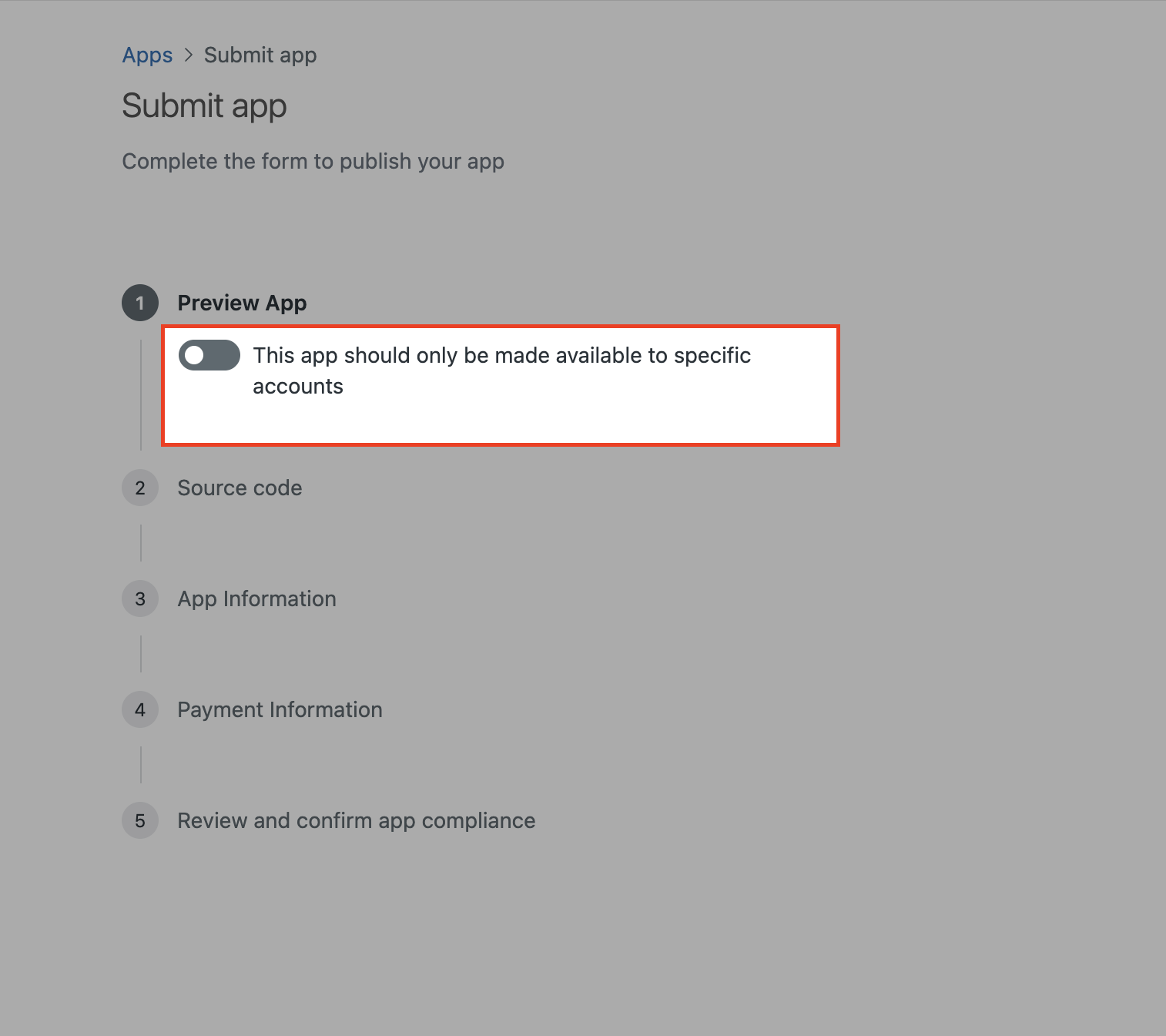Expand the App Information step

tap(256, 598)
